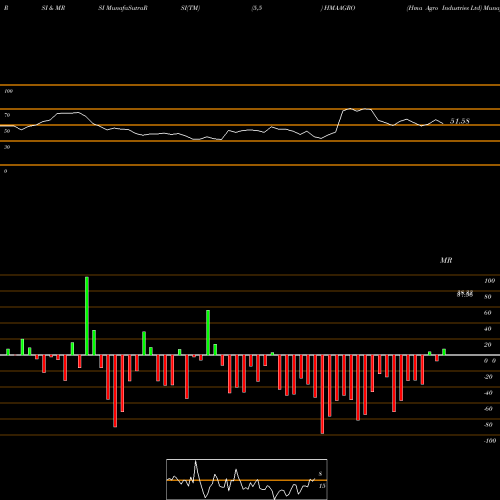Click the MR axis label 100 at right
Screen dimensions: 500x500
pos(490,281)
